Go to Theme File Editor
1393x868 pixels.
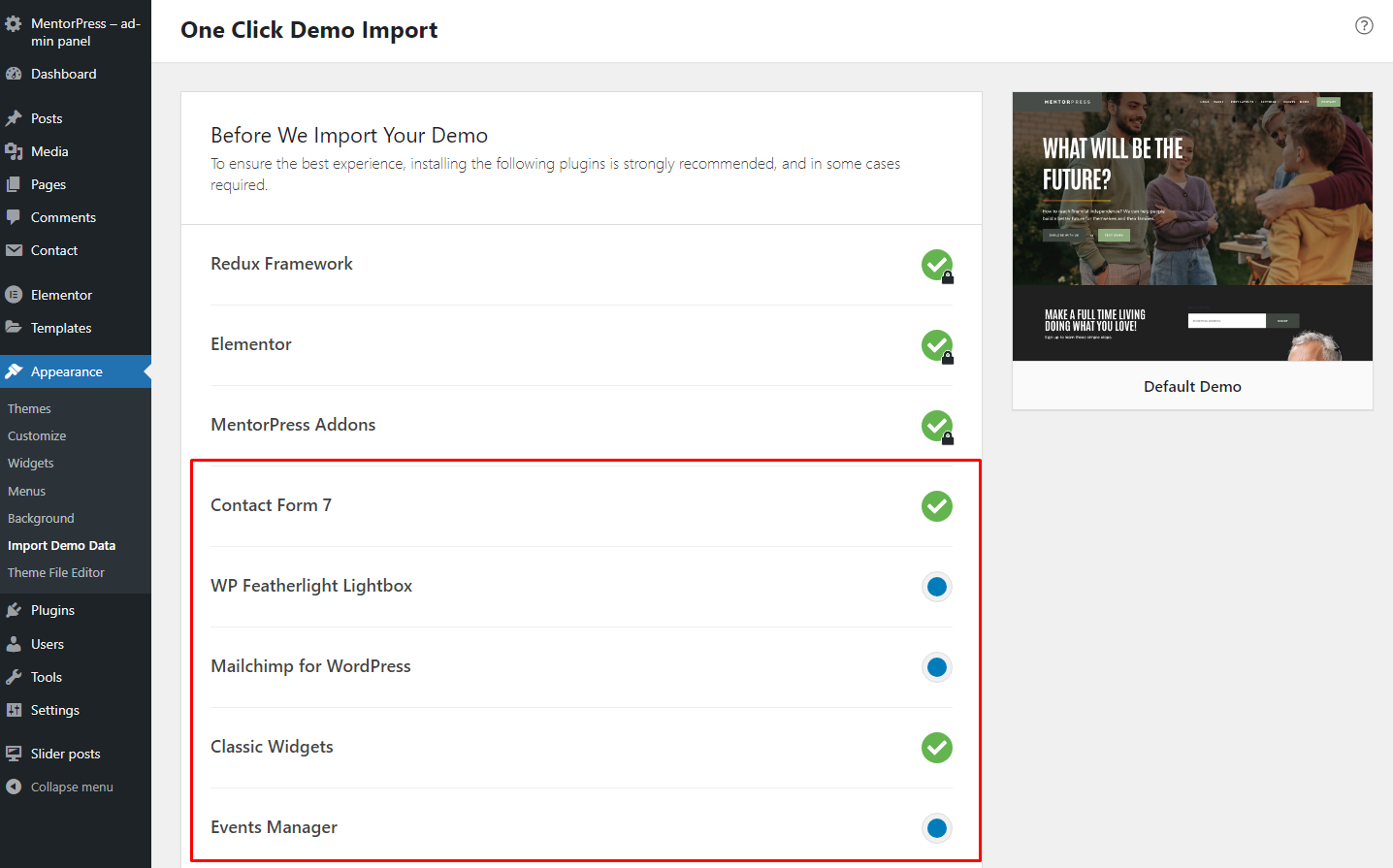point(56,573)
